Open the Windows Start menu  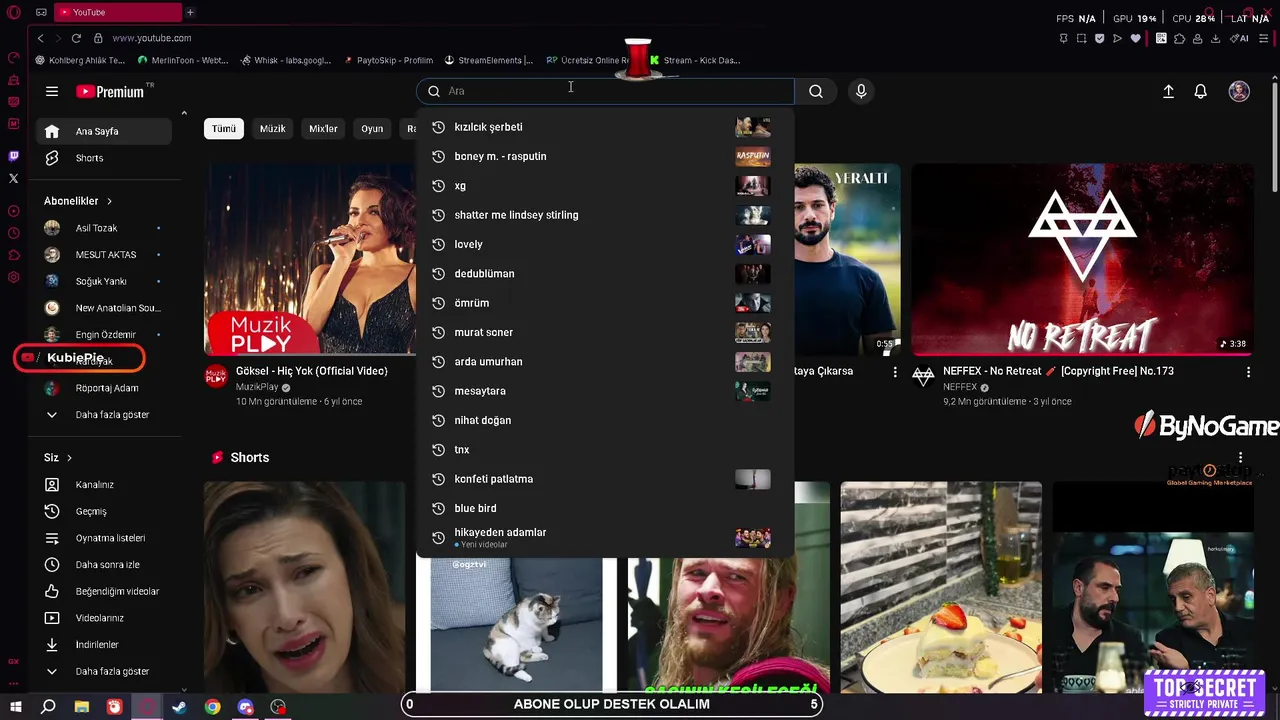15,707
